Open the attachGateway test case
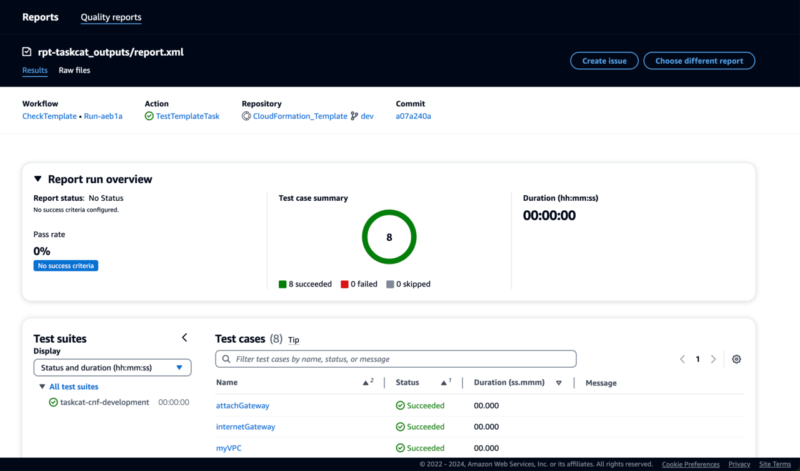Viewport: 800px width, 471px height. pos(242,406)
